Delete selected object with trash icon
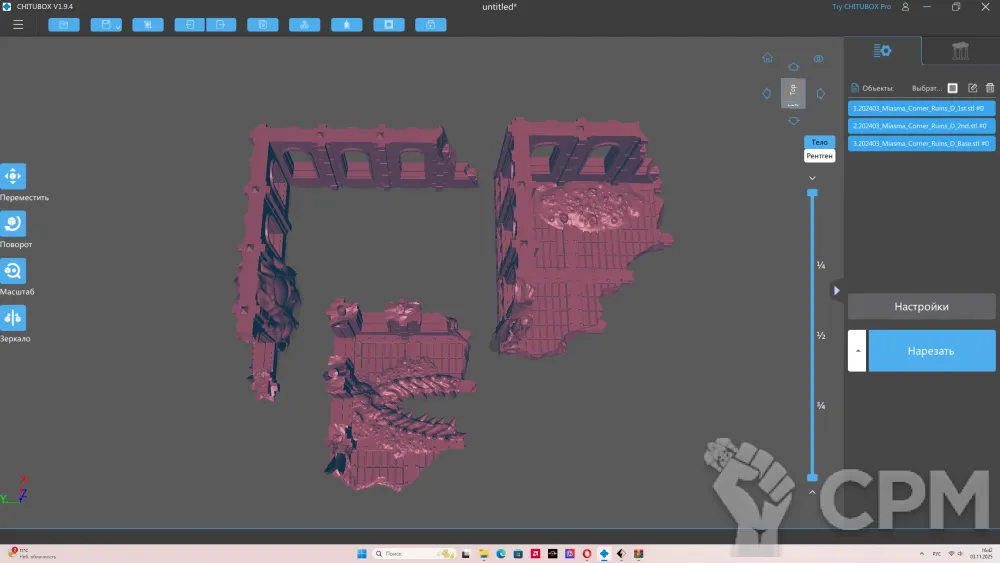 pyautogui.click(x=990, y=88)
